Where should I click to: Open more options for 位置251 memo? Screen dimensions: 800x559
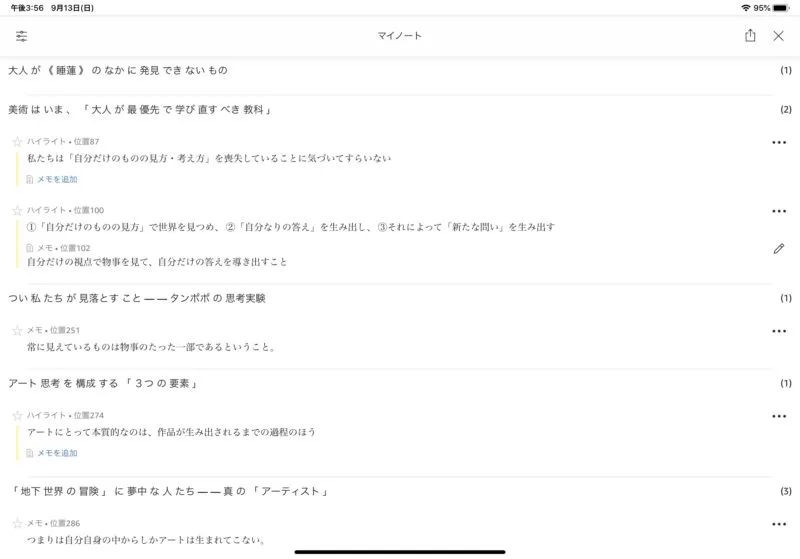[x=779, y=331]
